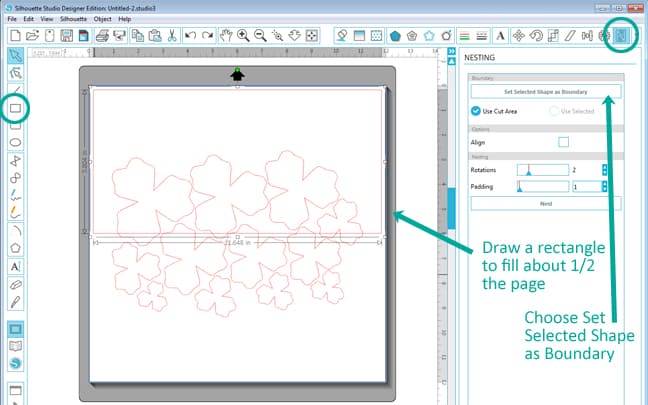Pick the Eraser tool
Image resolution: width=648 pixels, height=405 pixels.
[15, 284]
